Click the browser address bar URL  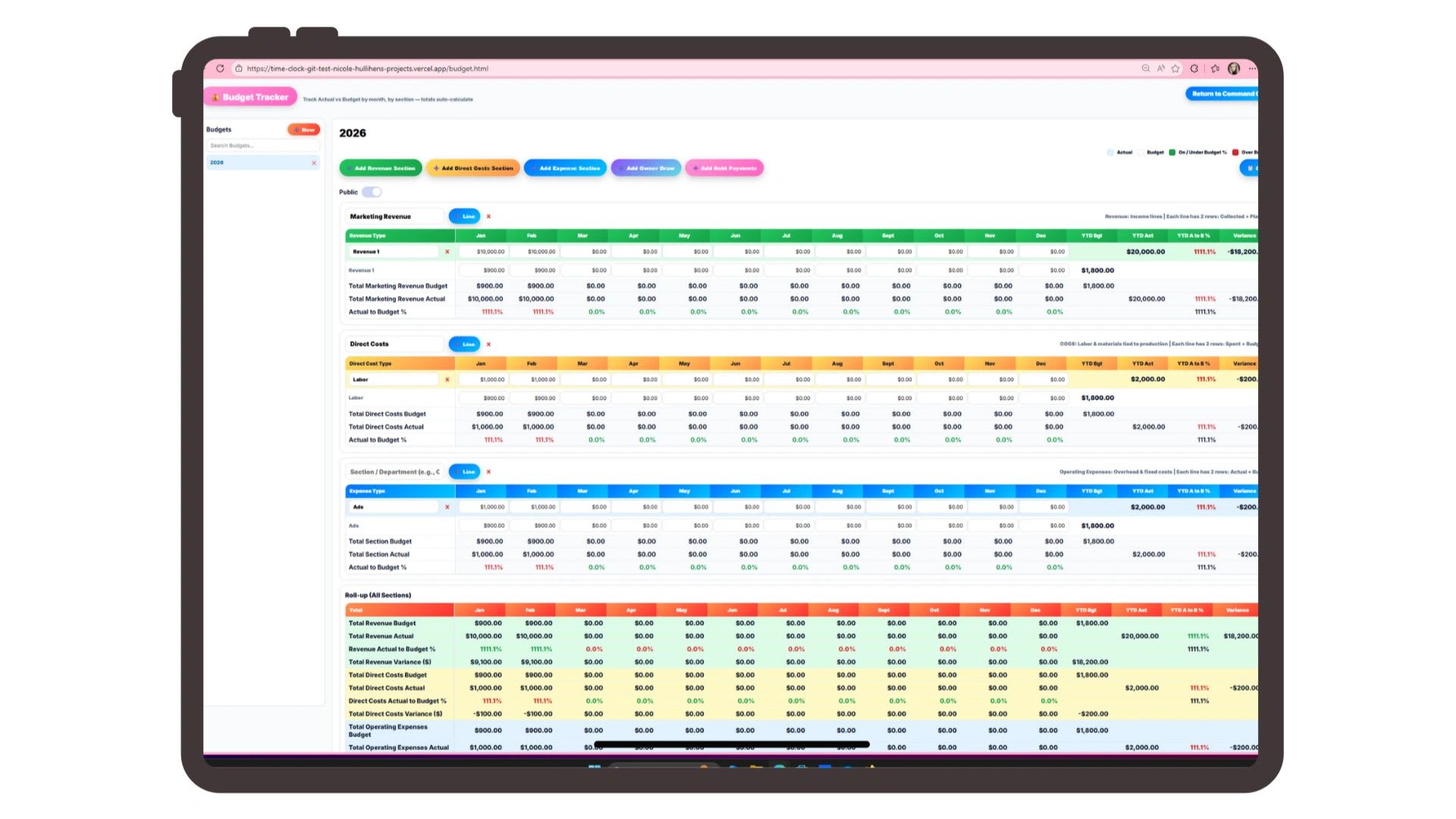pos(368,68)
